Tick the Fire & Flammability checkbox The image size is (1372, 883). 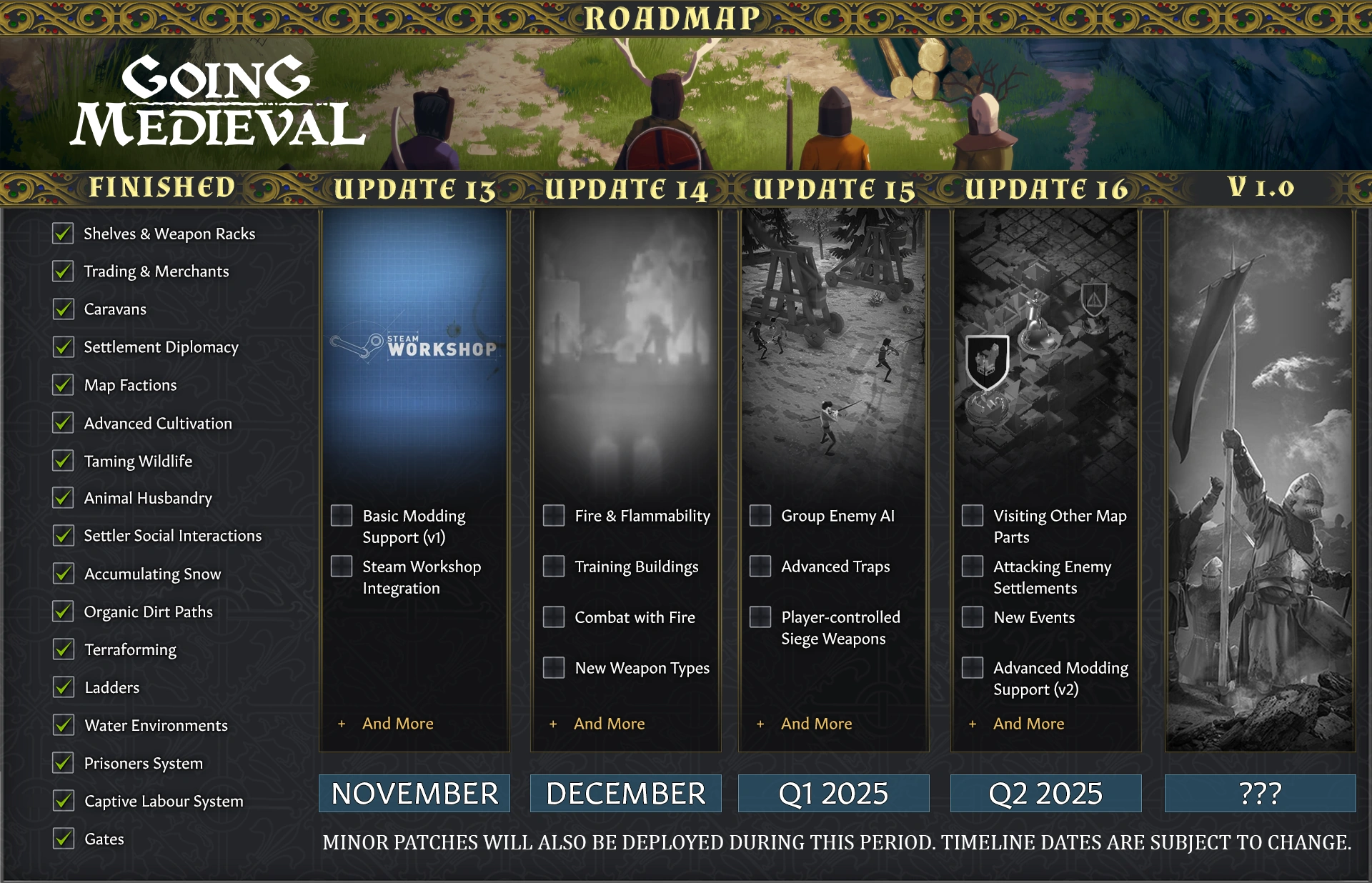click(554, 515)
